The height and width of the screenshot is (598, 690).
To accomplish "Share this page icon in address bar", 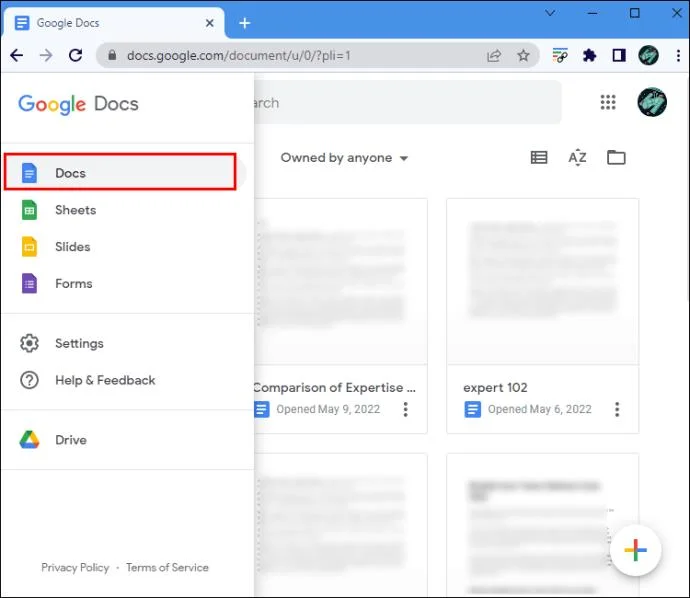I will pos(494,56).
